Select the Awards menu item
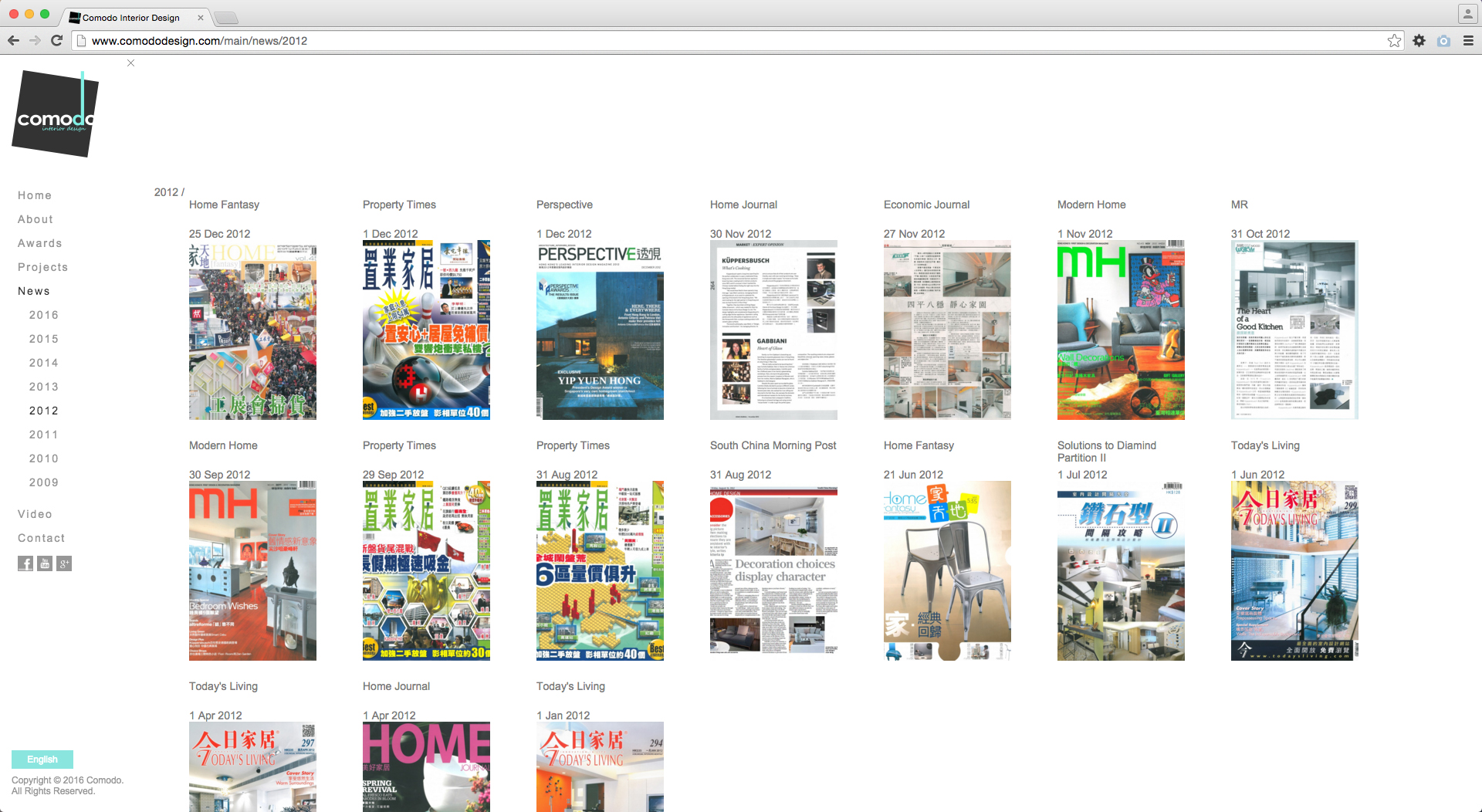This screenshot has height=812, width=1482. click(40, 243)
